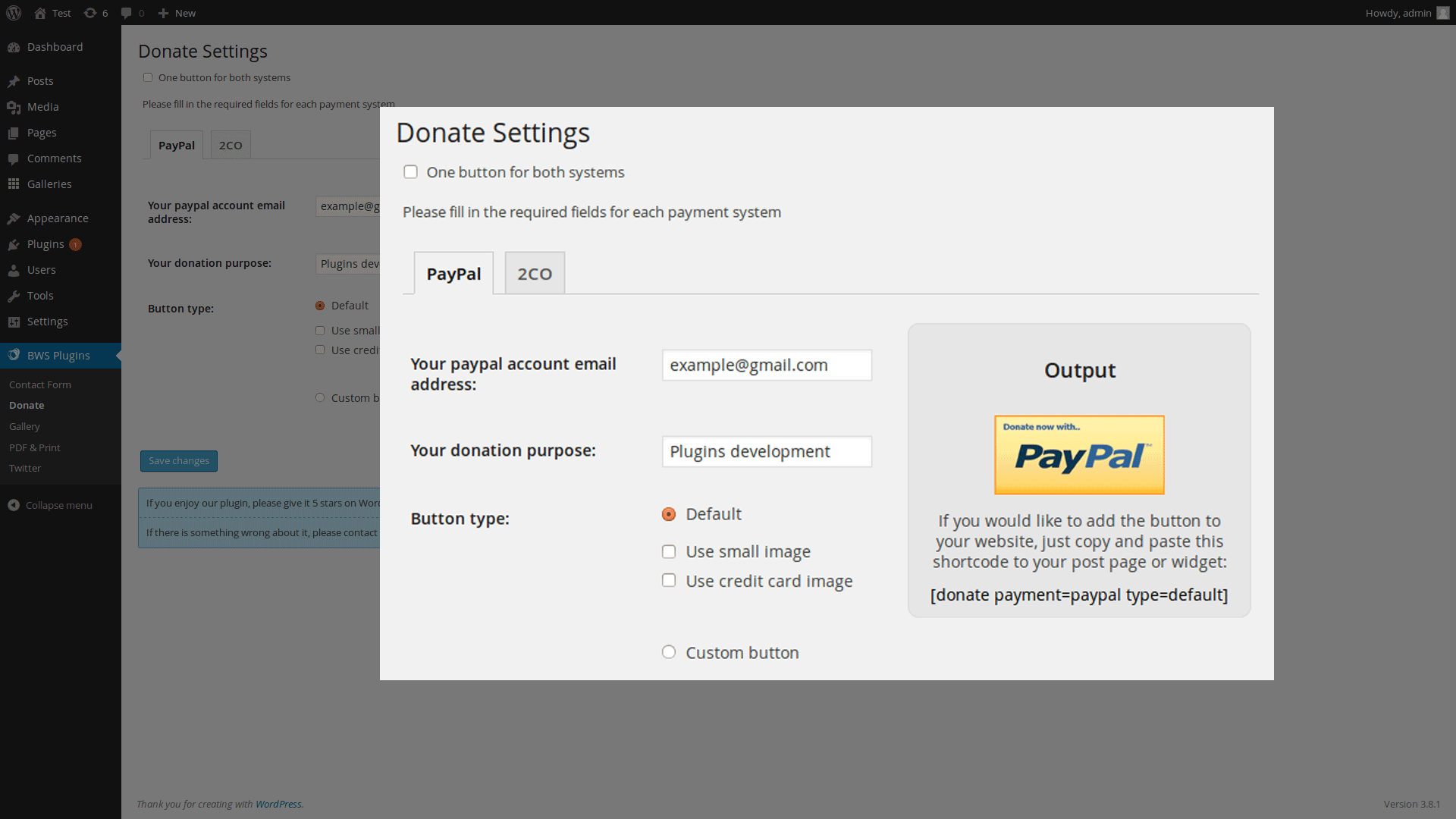Viewport: 1456px width, 819px height.
Task: Follow the WordPress footer link
Action: pyautogui.click(x=278, y=804)
